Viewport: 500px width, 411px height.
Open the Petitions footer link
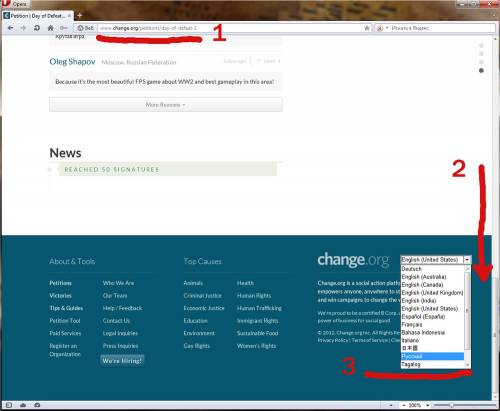[x=60, y=283]
